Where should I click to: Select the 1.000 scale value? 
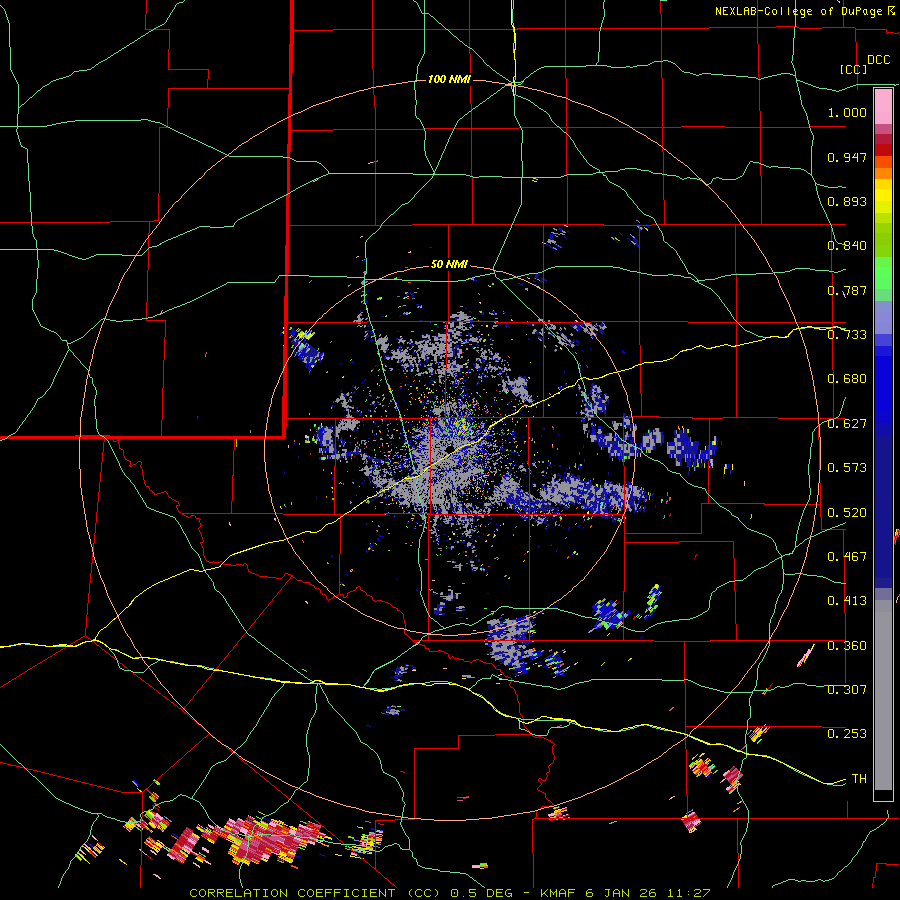(x=847, y=112)
